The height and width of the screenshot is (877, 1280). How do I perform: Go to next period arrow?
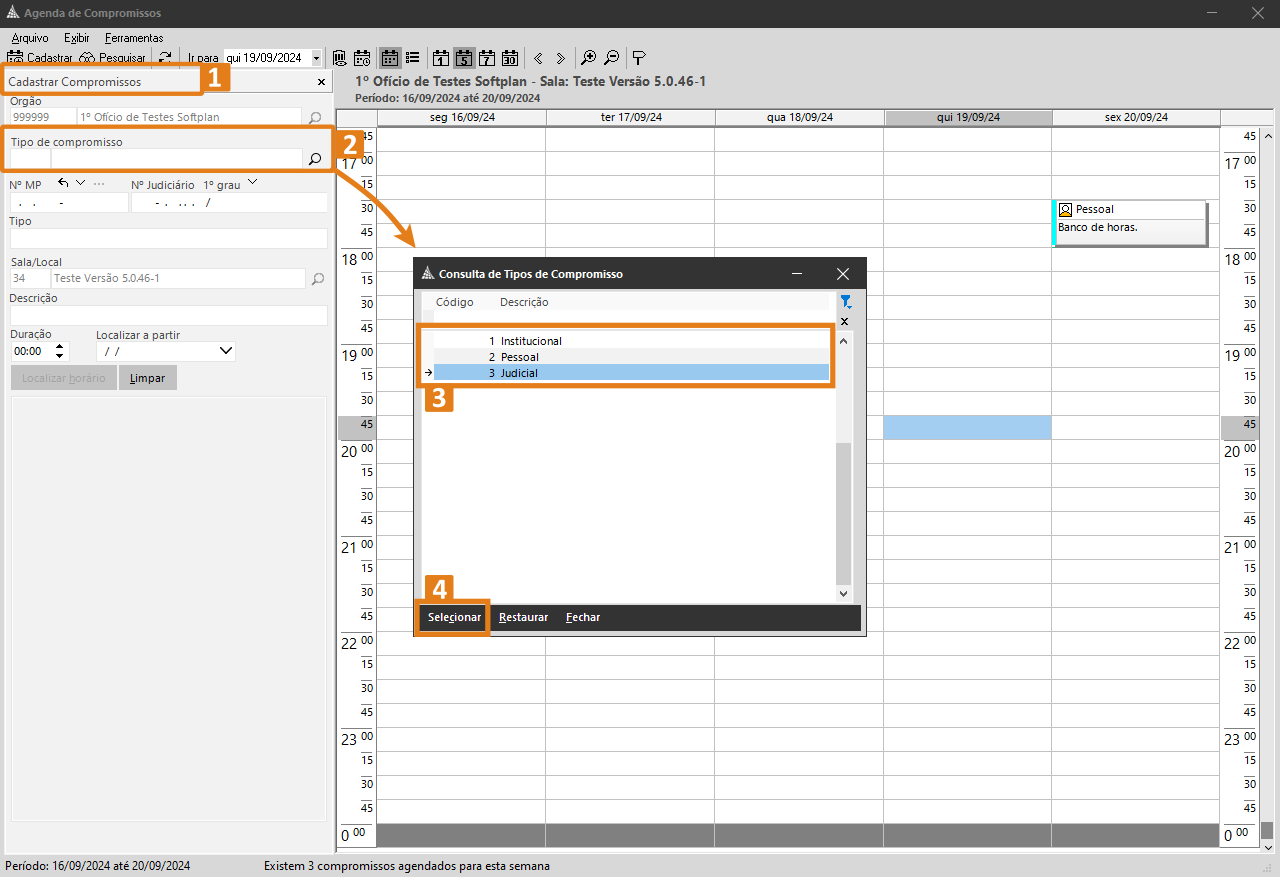(x=560, y=58)
